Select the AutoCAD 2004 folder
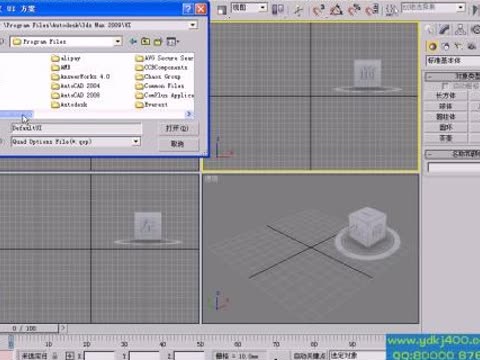This screenshot has height=360, width=480. click(x=76, y=86)
